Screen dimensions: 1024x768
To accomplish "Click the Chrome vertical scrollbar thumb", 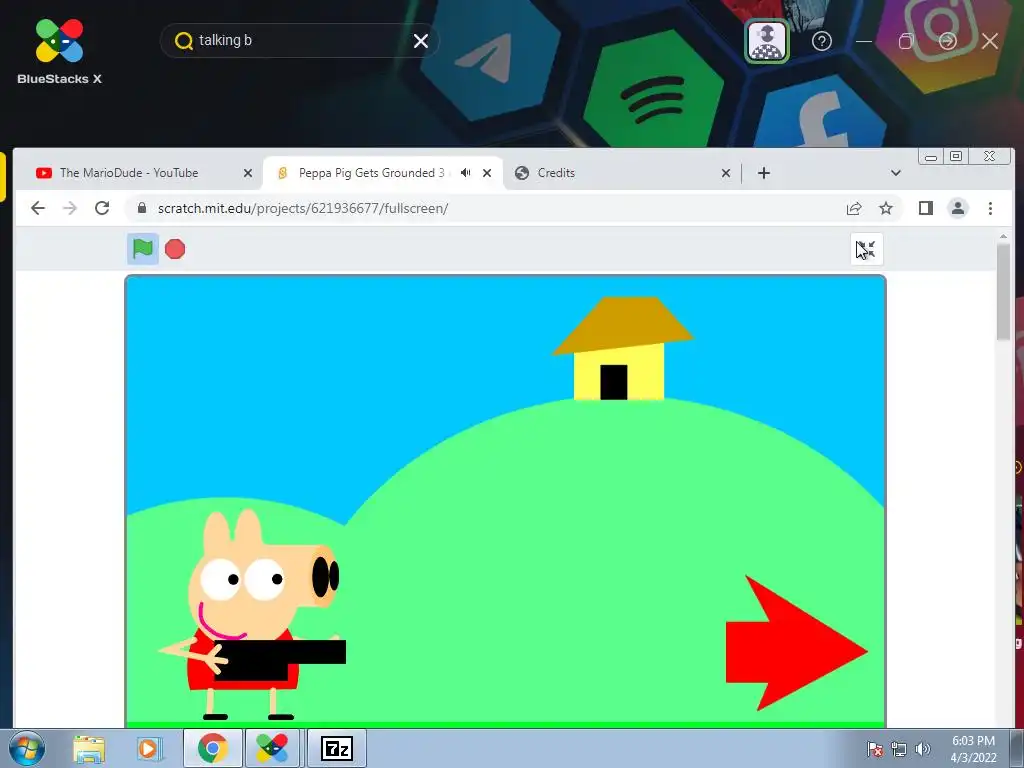I will coord(1003,291).
